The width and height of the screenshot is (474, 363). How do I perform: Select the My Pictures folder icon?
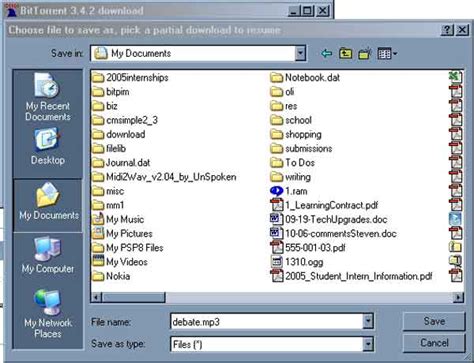(x=98, y=233)
